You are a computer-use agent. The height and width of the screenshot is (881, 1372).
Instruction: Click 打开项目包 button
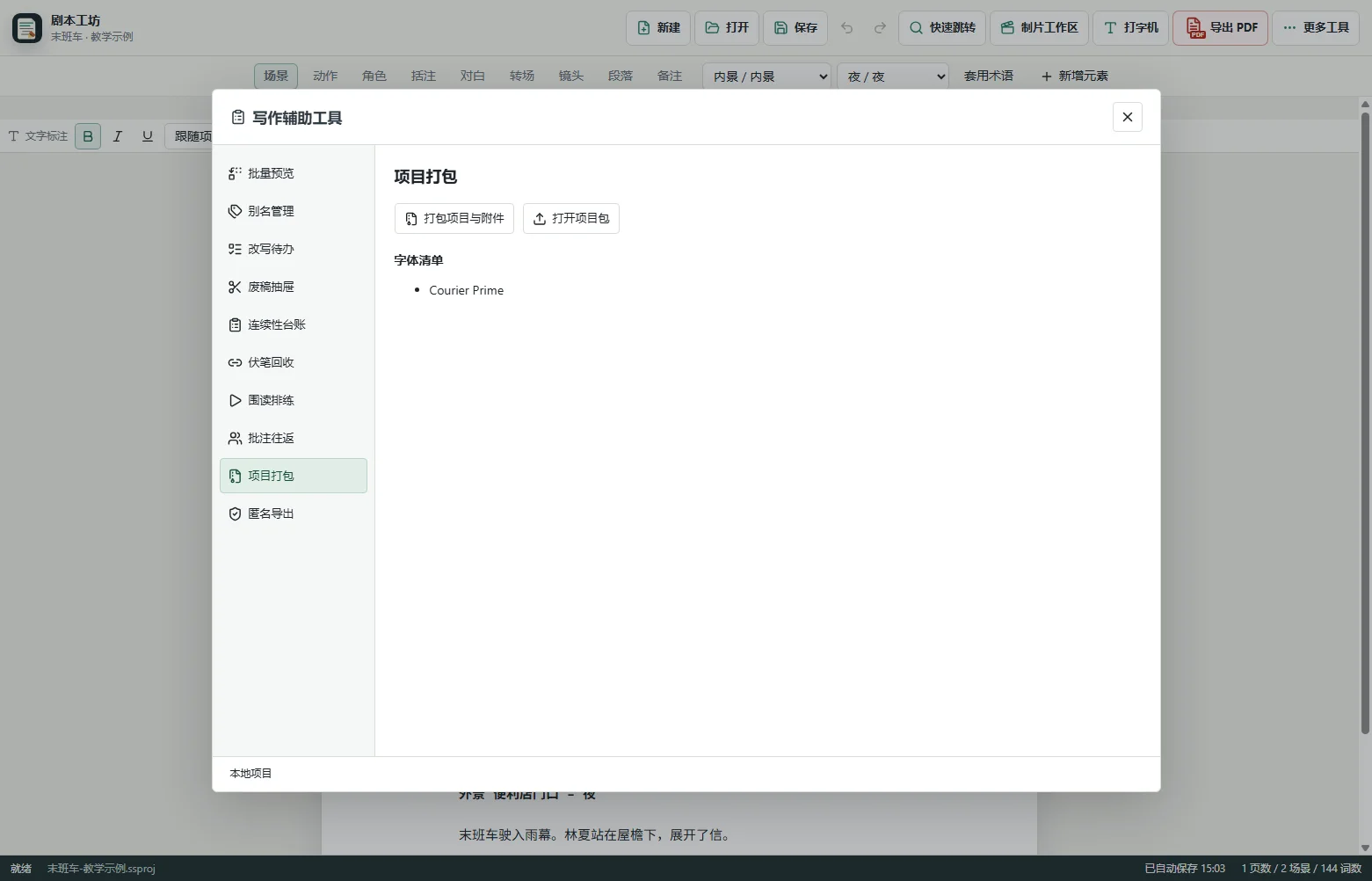coord(571,218)
